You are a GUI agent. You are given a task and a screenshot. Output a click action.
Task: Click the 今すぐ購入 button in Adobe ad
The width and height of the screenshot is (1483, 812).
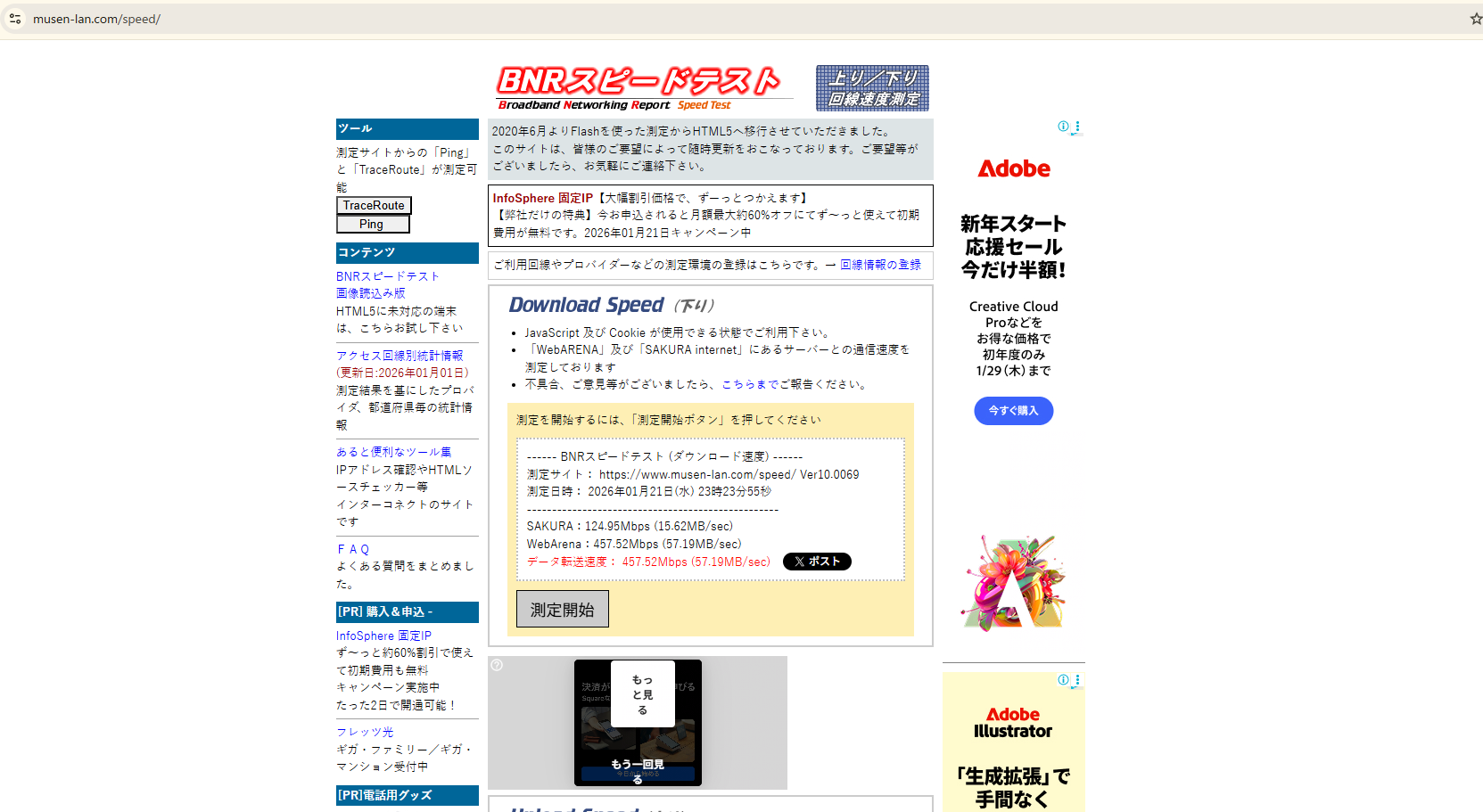coord(1013,411)
